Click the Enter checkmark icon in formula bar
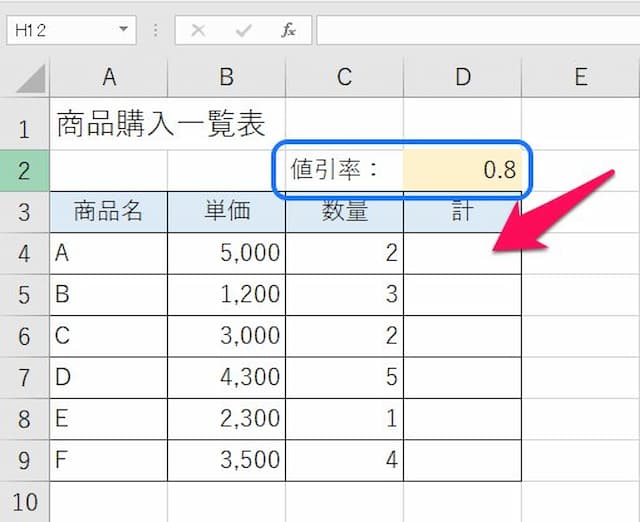The width and height of the screenshot is (640, 522). click(x=243, y=30)
